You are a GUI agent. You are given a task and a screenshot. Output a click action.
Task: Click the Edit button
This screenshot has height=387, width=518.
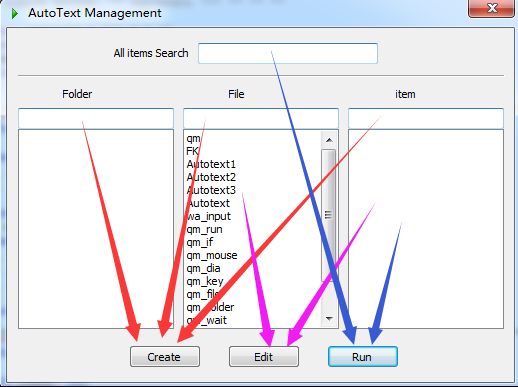click(x=264, y=357)
